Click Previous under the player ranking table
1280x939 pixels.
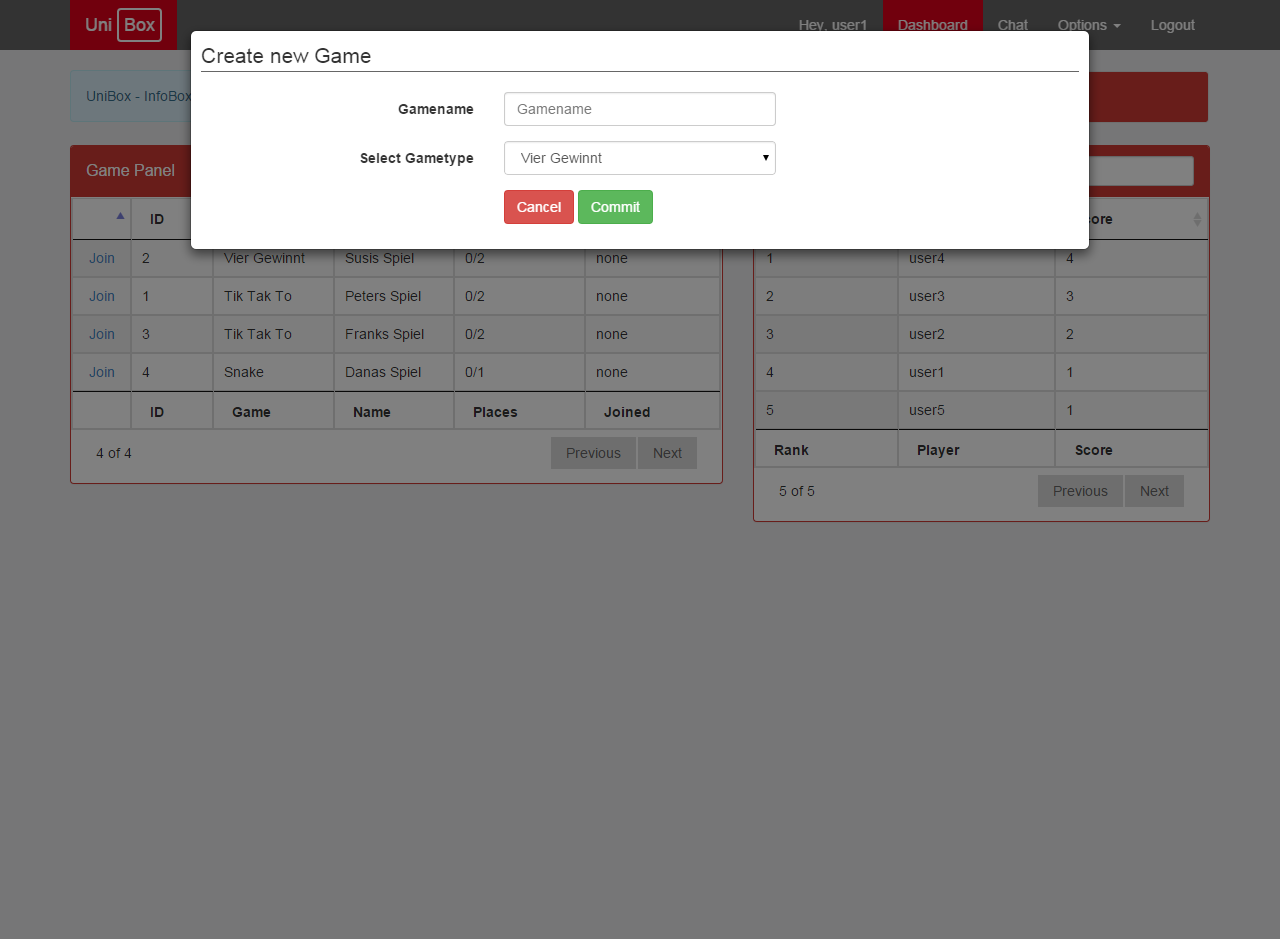1080,491
